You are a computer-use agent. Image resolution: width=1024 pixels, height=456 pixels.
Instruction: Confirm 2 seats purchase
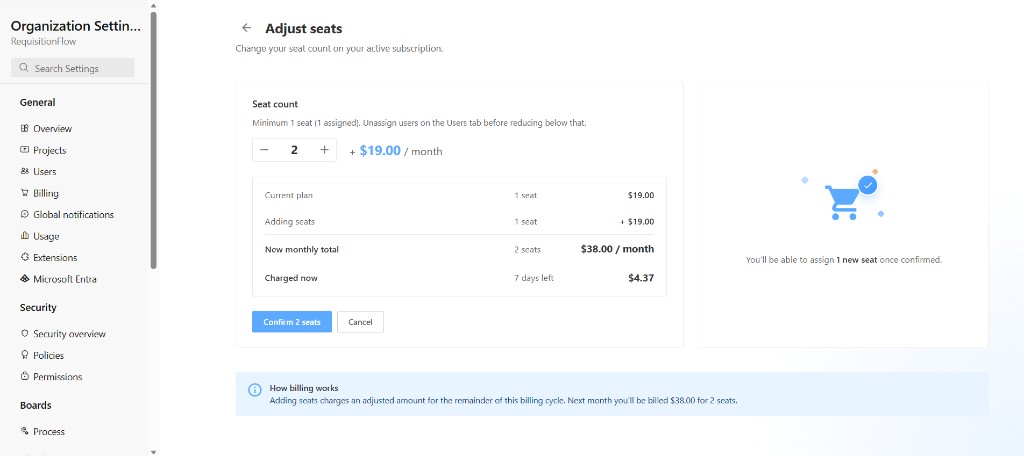point(292,322)
